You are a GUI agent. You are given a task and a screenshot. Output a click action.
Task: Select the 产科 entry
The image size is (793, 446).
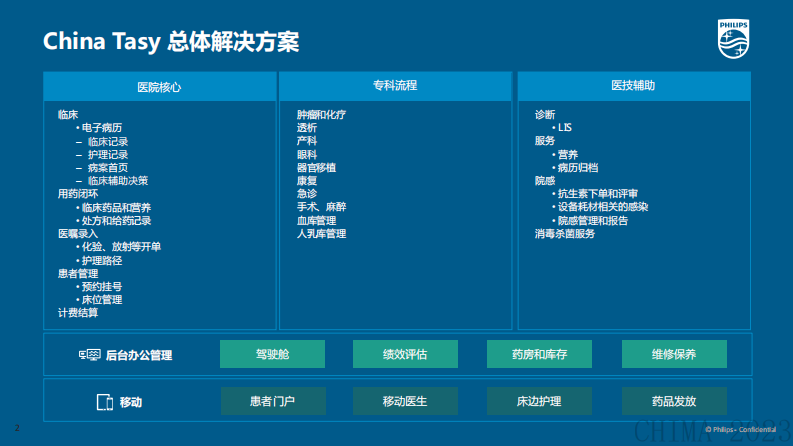[x=306, y=141]
